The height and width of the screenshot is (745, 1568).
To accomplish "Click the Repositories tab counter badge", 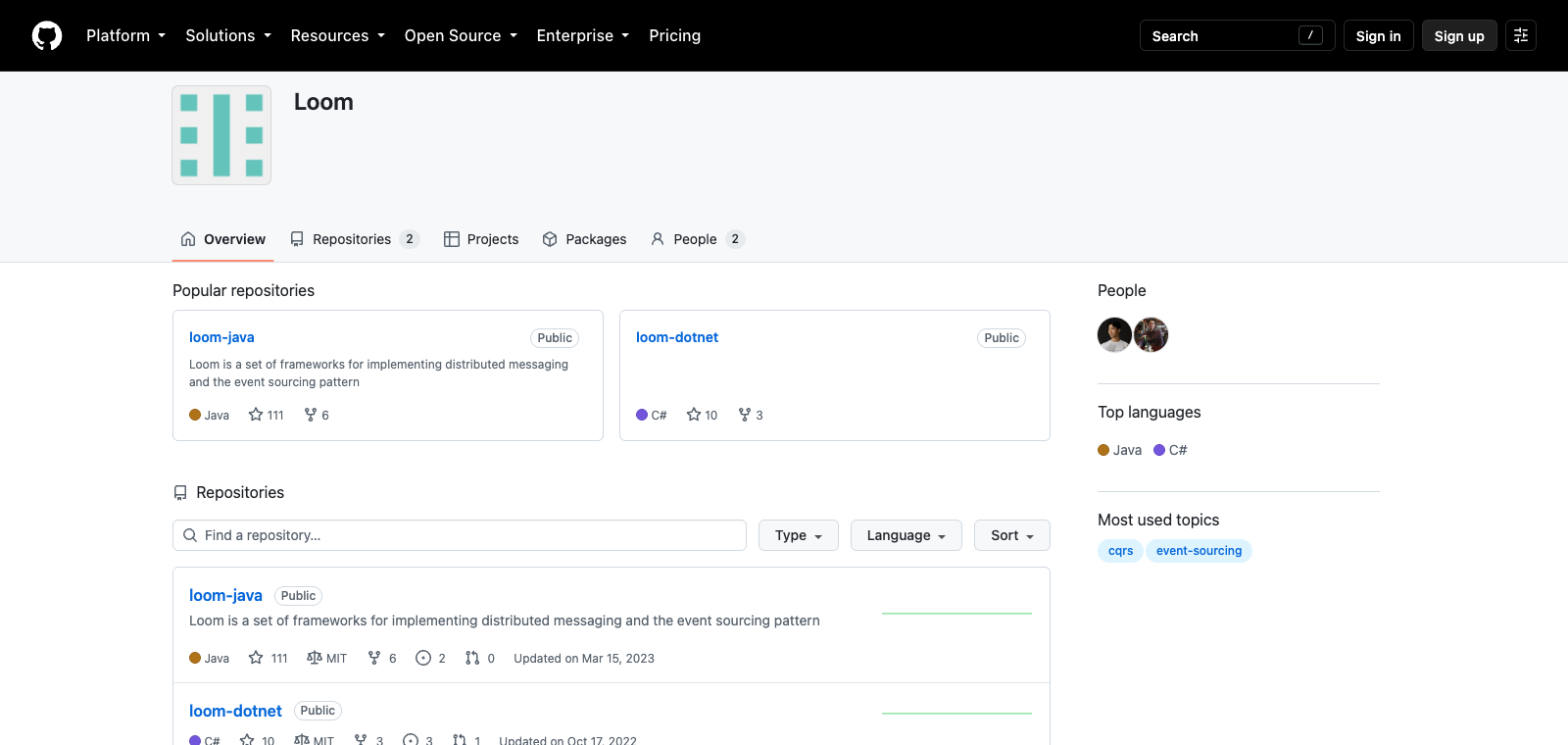I will click(410, 239).
